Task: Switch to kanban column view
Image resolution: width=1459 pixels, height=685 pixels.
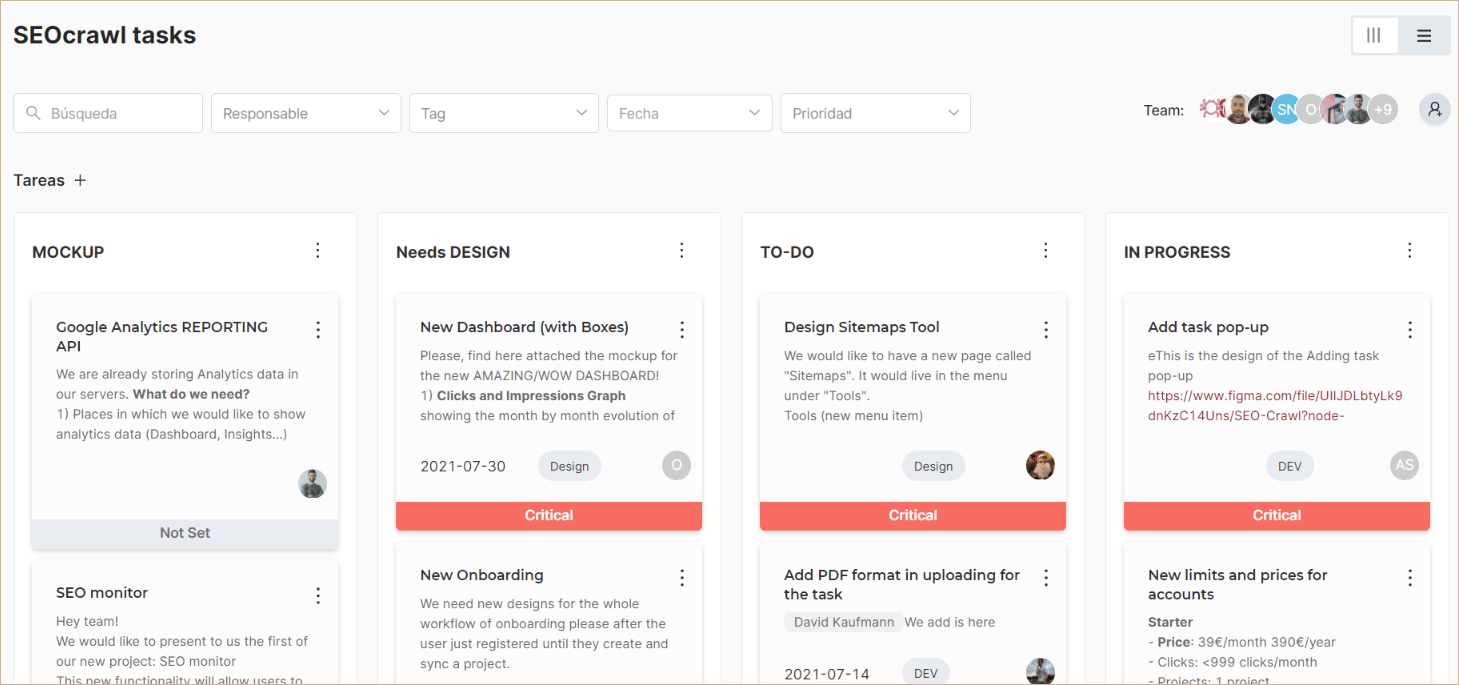Action: [1374, 36]
